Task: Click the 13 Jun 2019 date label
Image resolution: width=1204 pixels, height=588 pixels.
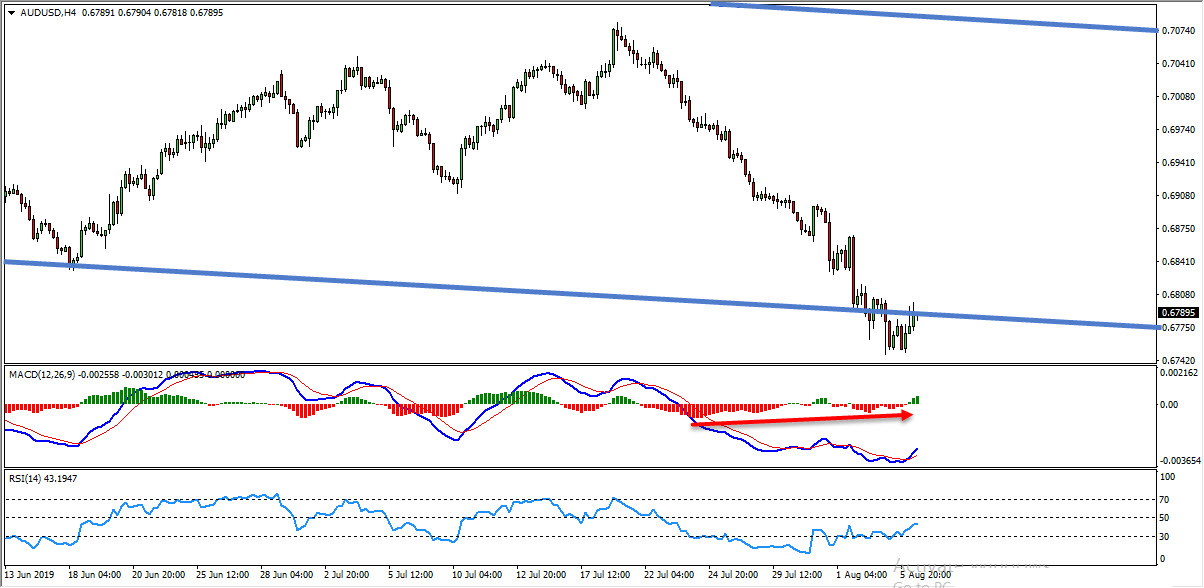Action: click(31, 575)
